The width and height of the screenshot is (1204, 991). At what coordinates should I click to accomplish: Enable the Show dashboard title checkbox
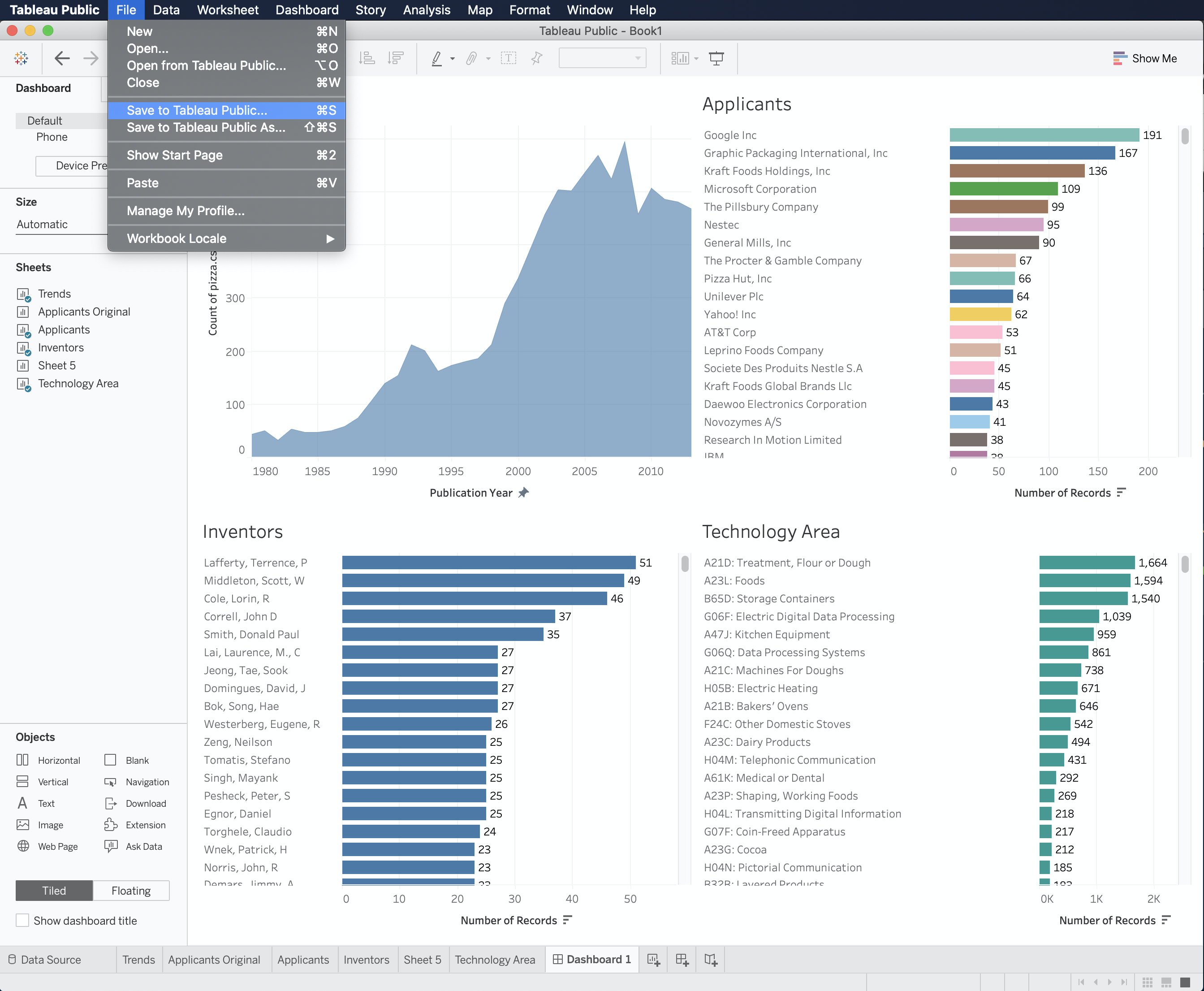(x=22, y=920)
